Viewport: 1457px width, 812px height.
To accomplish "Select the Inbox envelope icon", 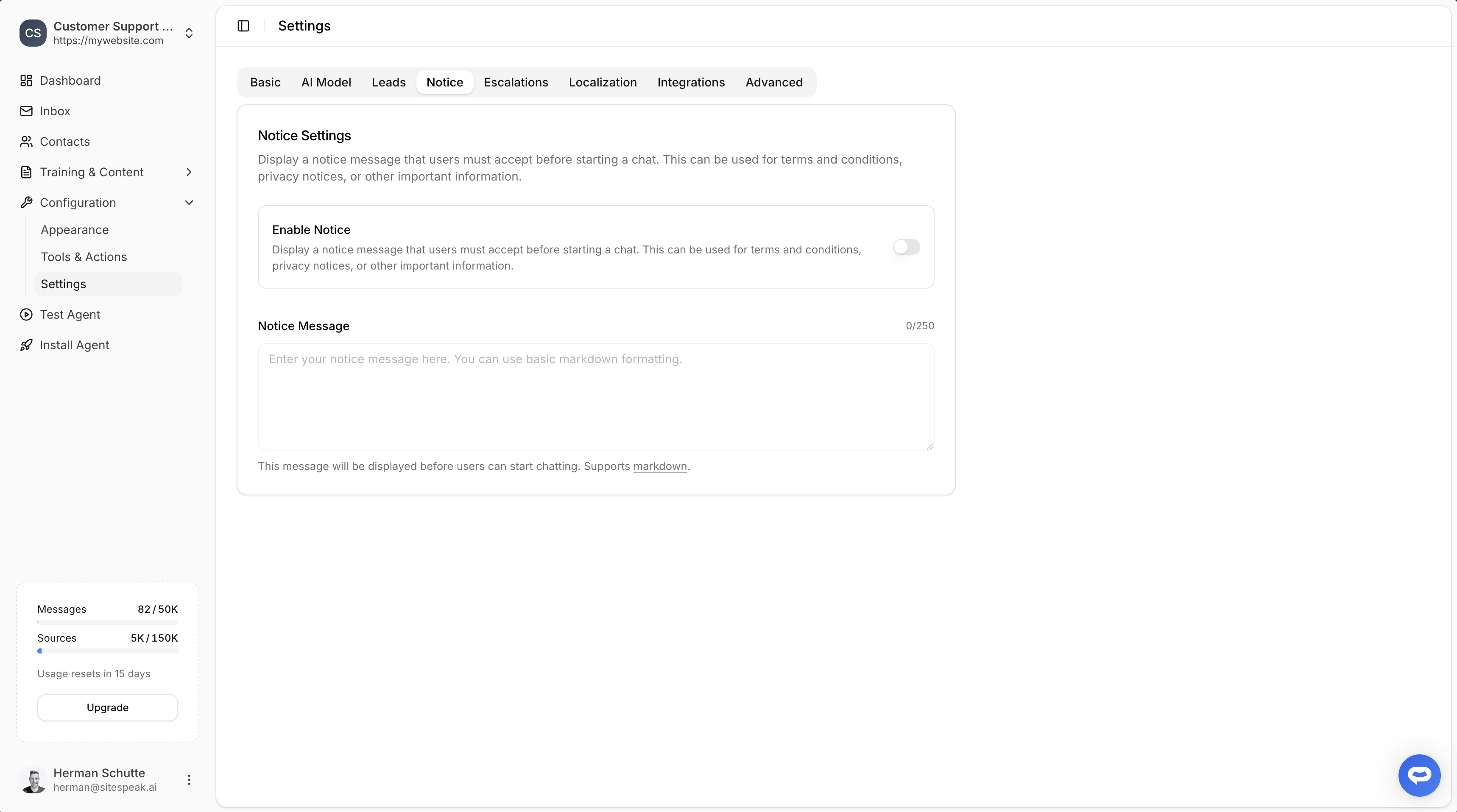I will coord(26,111).
